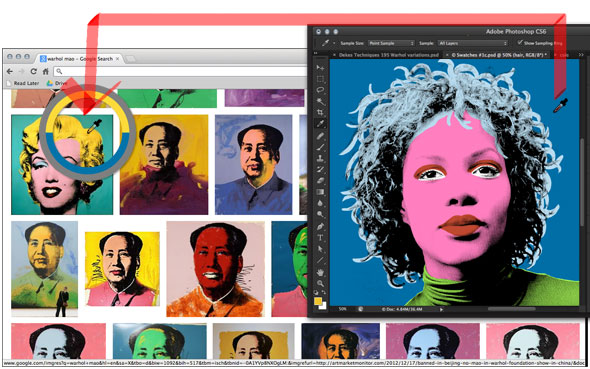Select the Dodge tool
The height and width of the screenshot is (369, 590).
(x=320, y=214)
